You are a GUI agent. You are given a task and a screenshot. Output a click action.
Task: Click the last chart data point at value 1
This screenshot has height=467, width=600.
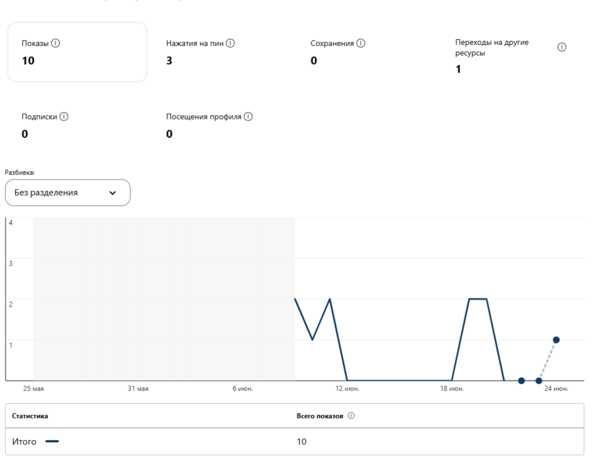tap(556, 340)
